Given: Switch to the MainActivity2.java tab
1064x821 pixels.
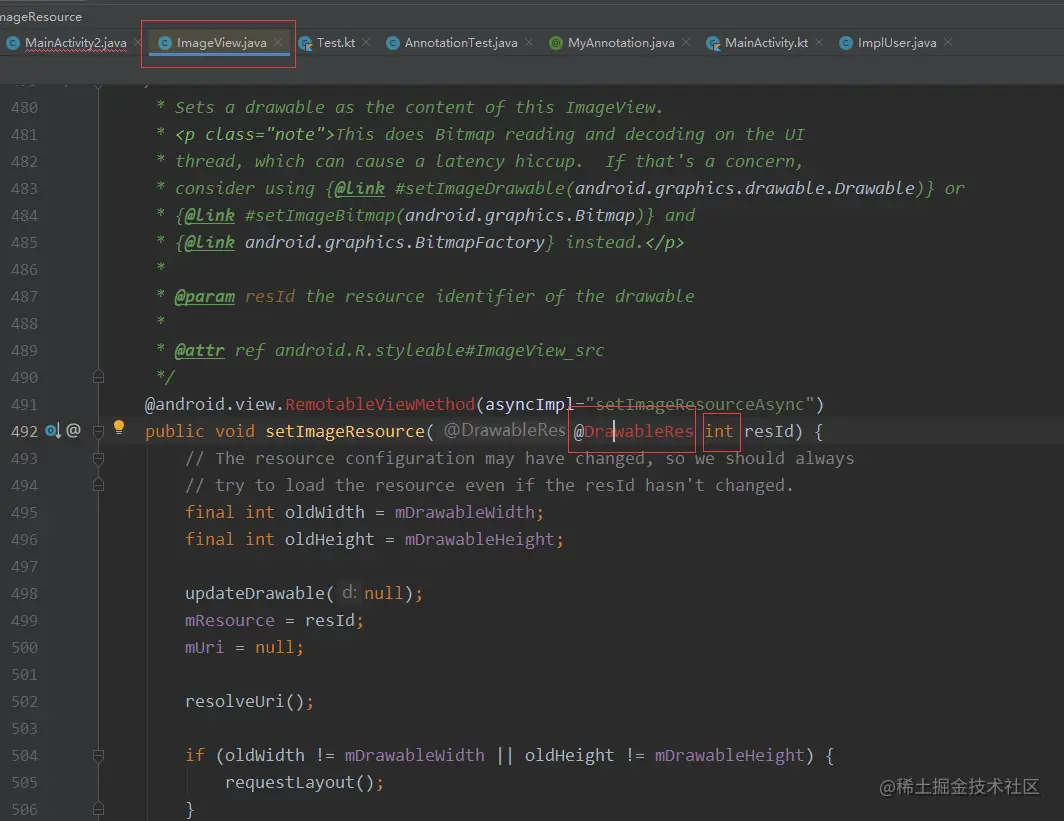Looking at the screenshot, I should click(67, 43).
